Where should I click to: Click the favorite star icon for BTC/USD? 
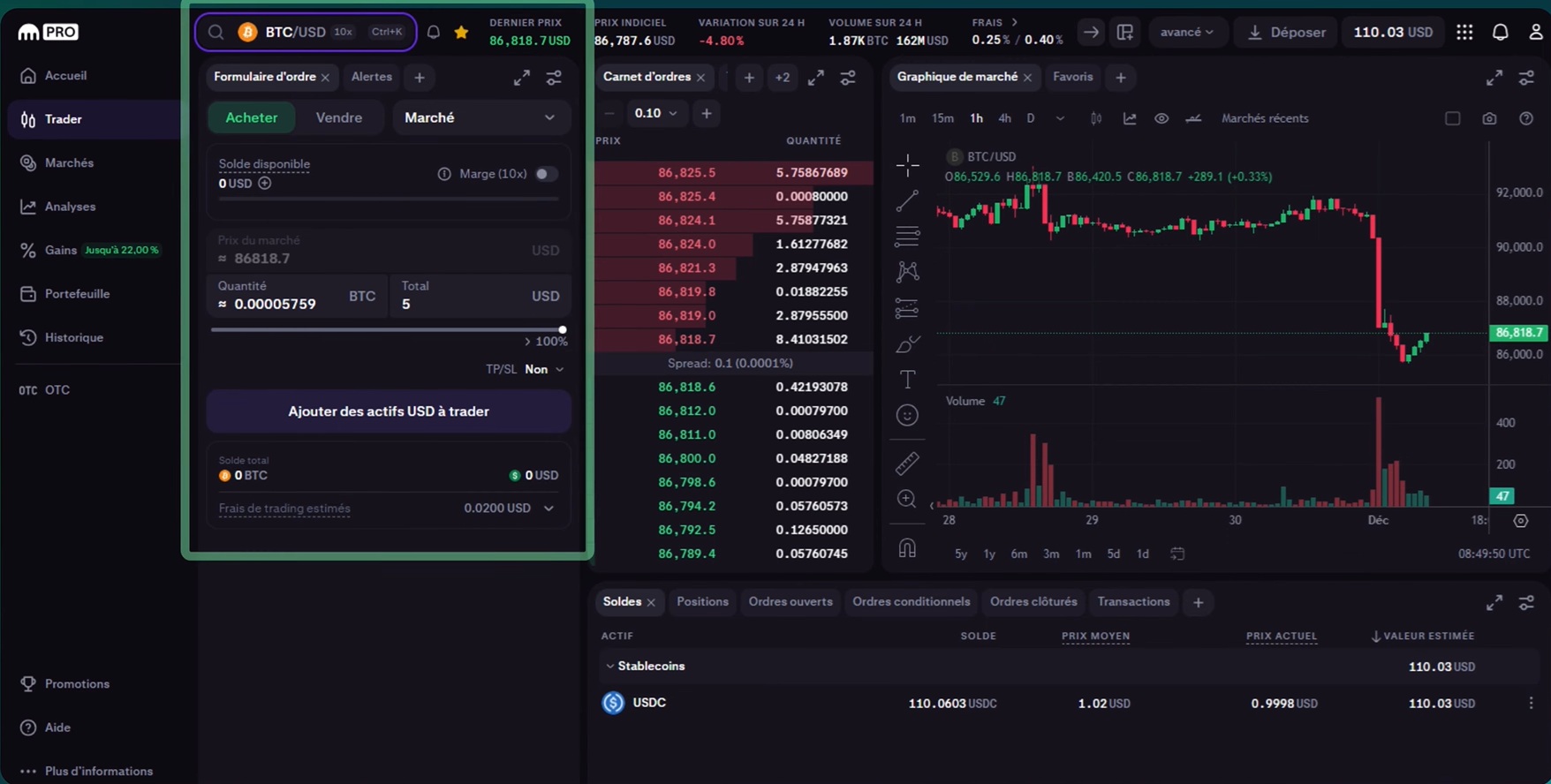(x=461, y=33)
